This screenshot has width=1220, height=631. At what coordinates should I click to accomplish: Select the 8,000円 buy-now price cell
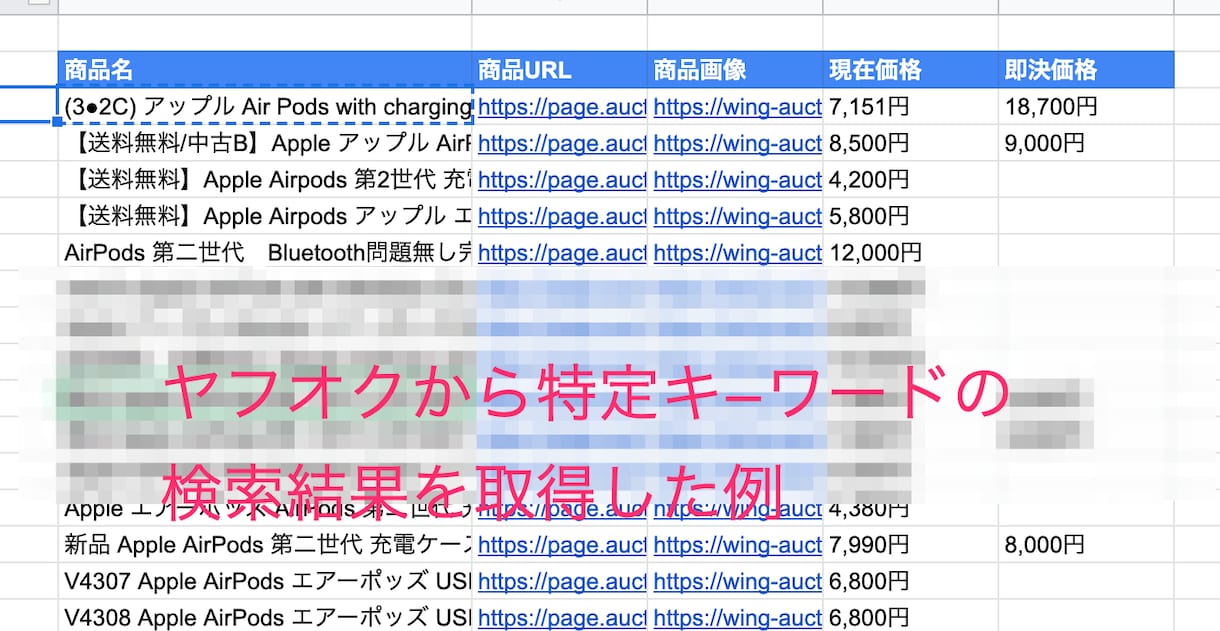coord(1086,545)
